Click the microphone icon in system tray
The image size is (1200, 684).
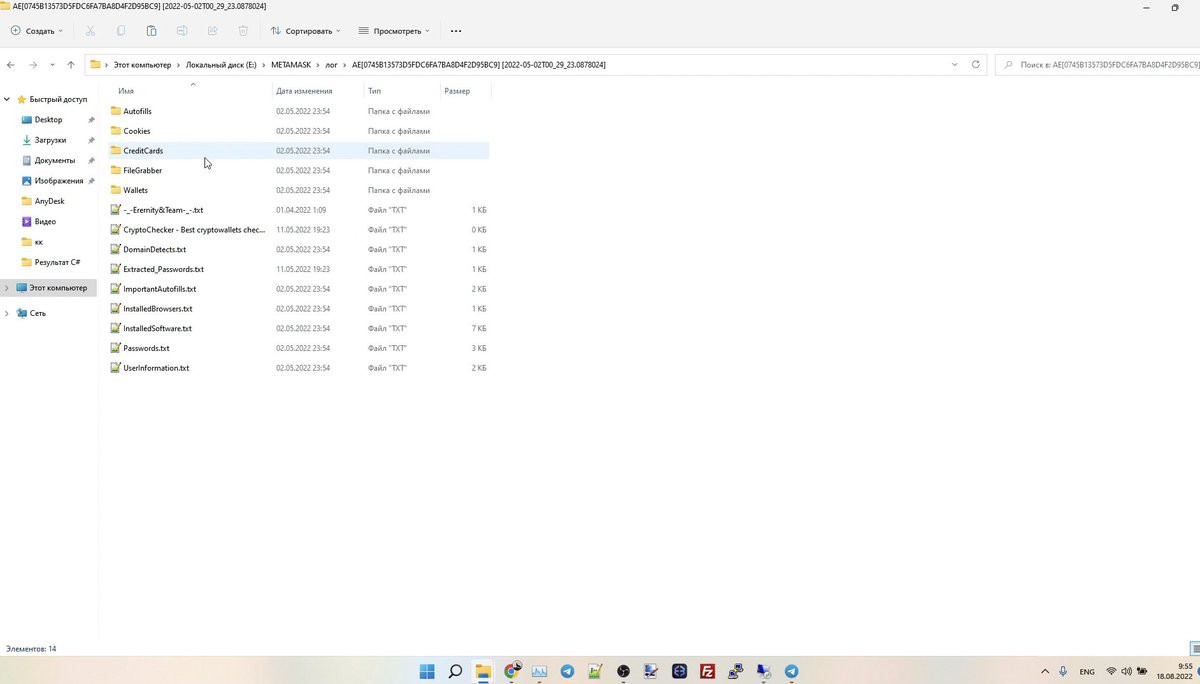tap(1063, 671)
